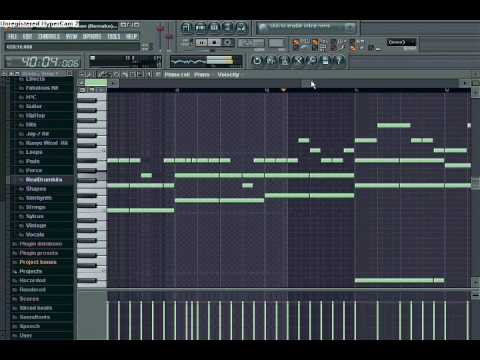
Task: Open the Plugin presets browser folder
Action: click(x=39, y=253)
